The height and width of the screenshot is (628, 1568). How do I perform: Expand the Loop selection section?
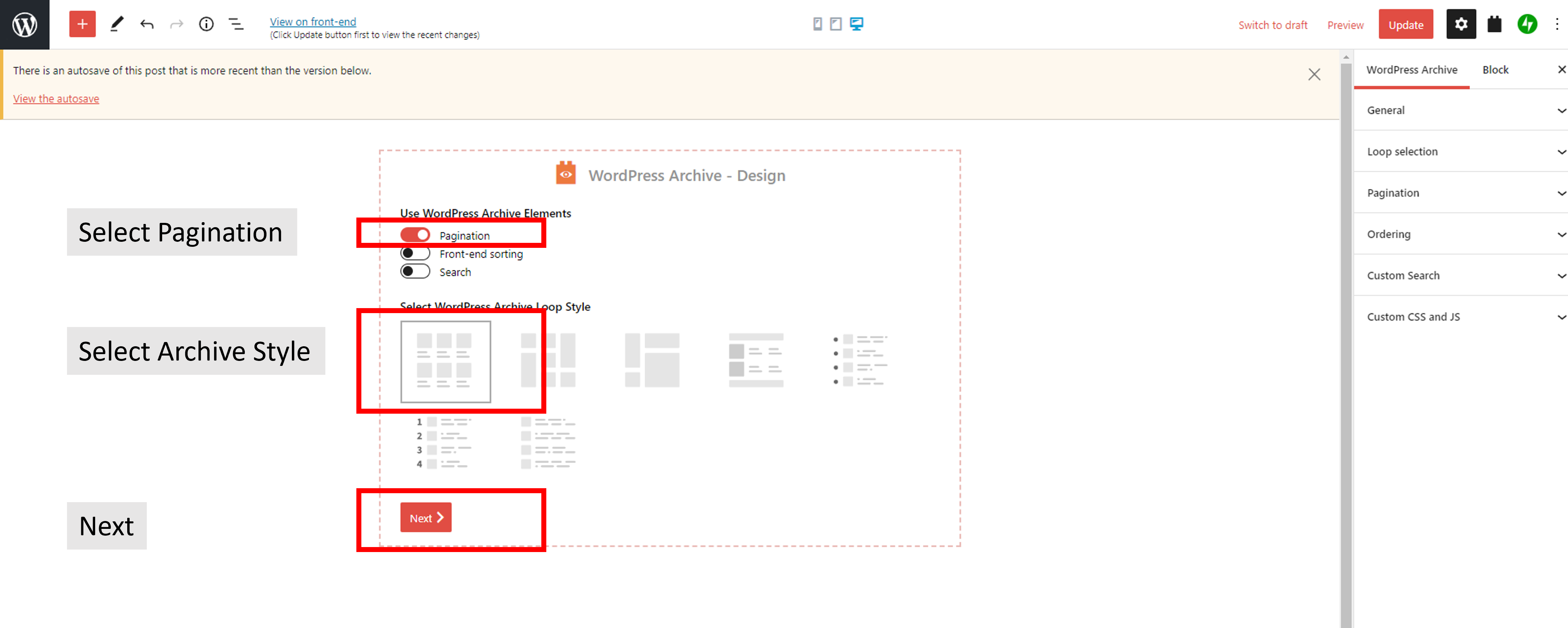1461,152
